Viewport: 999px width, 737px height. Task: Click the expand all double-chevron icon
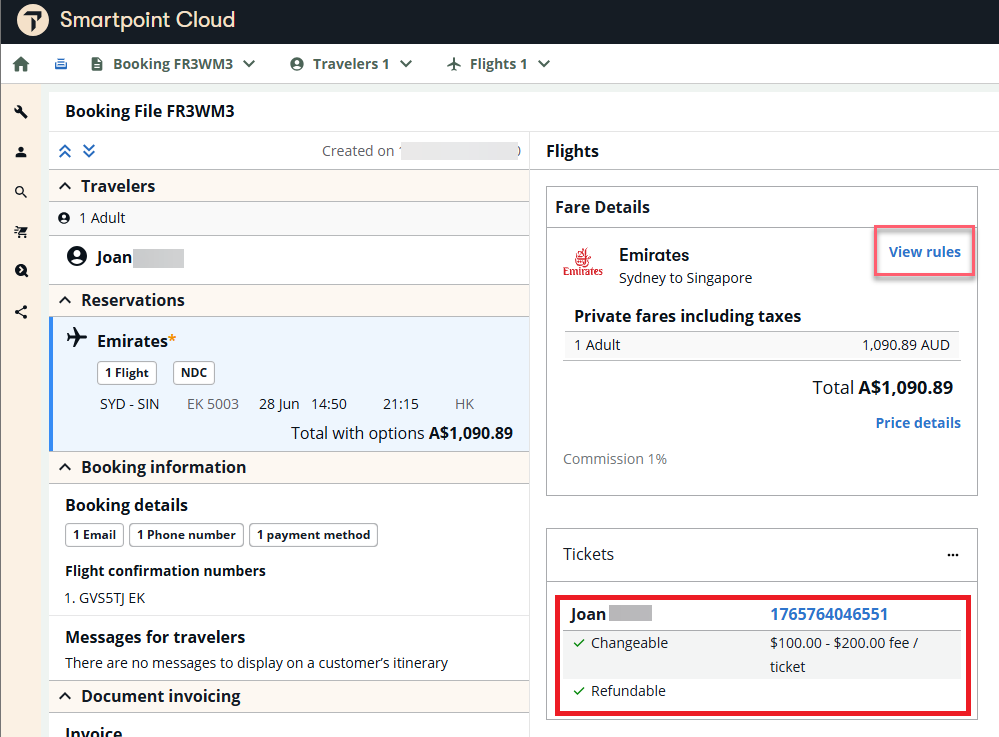pos(89,151)
